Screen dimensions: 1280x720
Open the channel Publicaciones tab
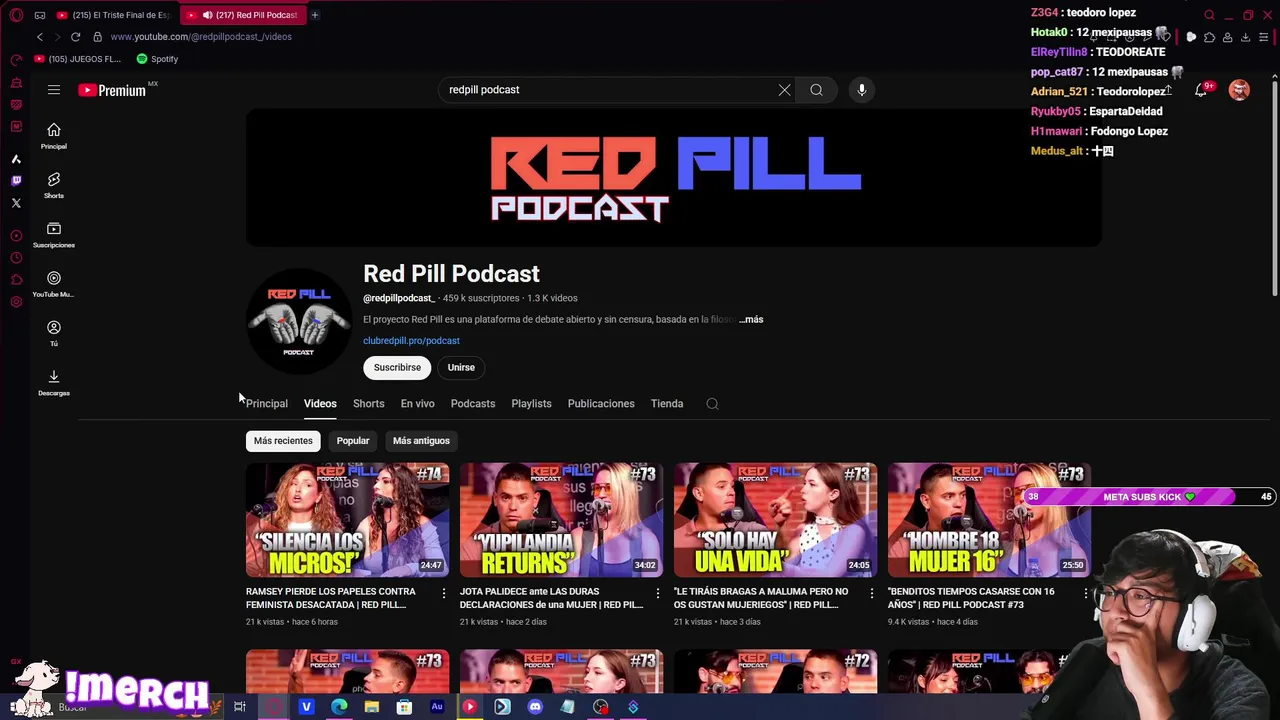[601, 404]
